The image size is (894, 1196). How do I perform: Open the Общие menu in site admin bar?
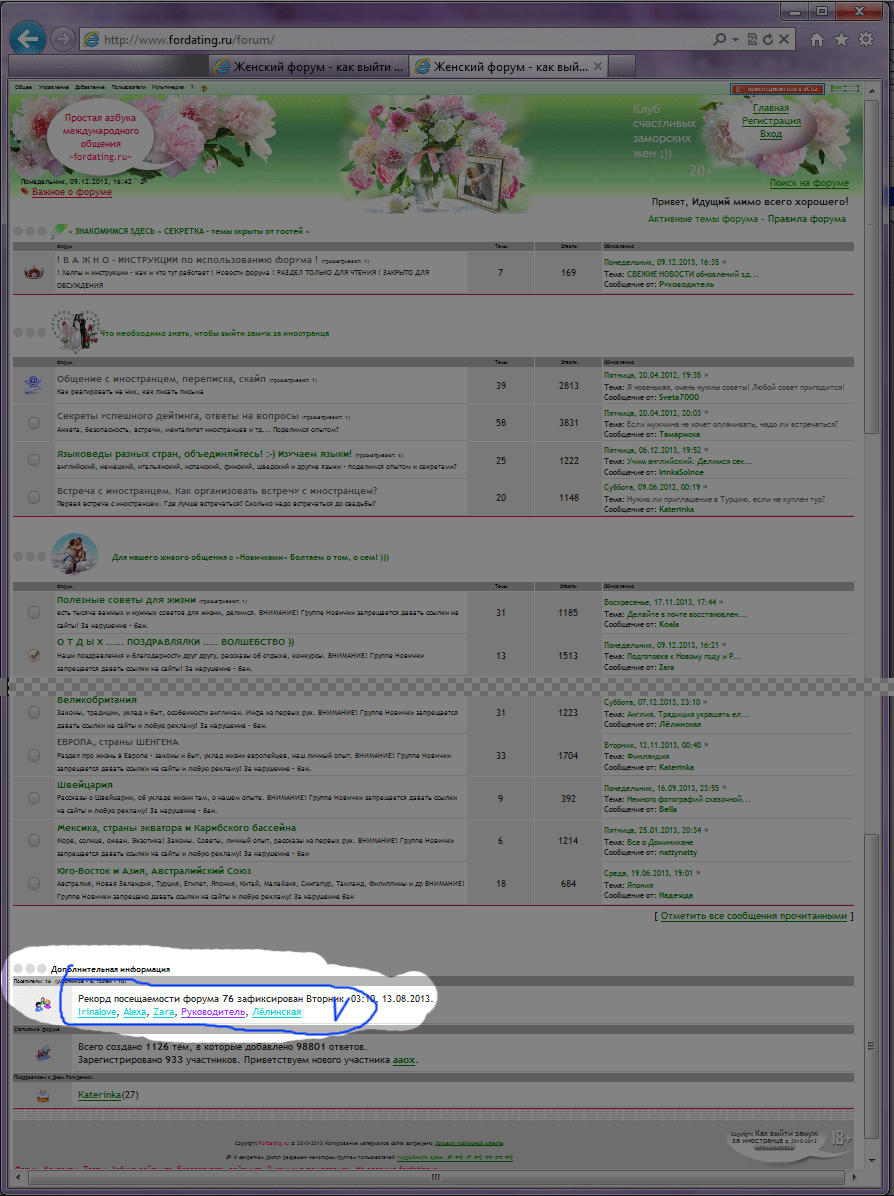pyautogui.click(x=24, y=88)
